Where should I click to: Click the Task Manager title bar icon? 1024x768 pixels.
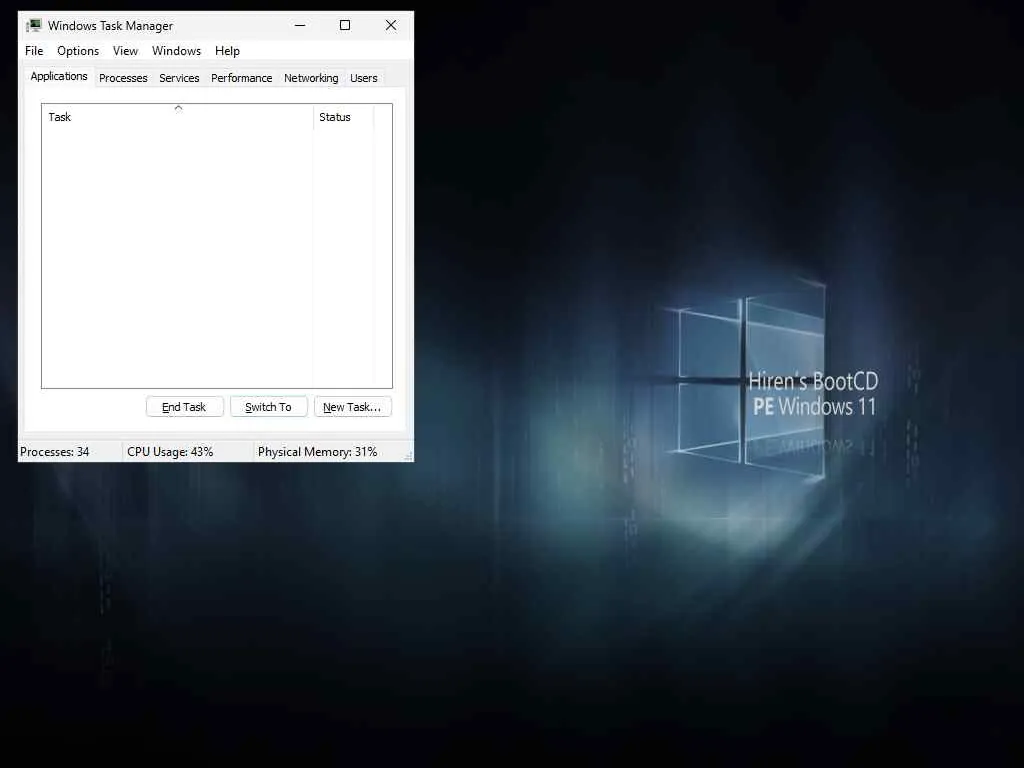click(33, 25)
